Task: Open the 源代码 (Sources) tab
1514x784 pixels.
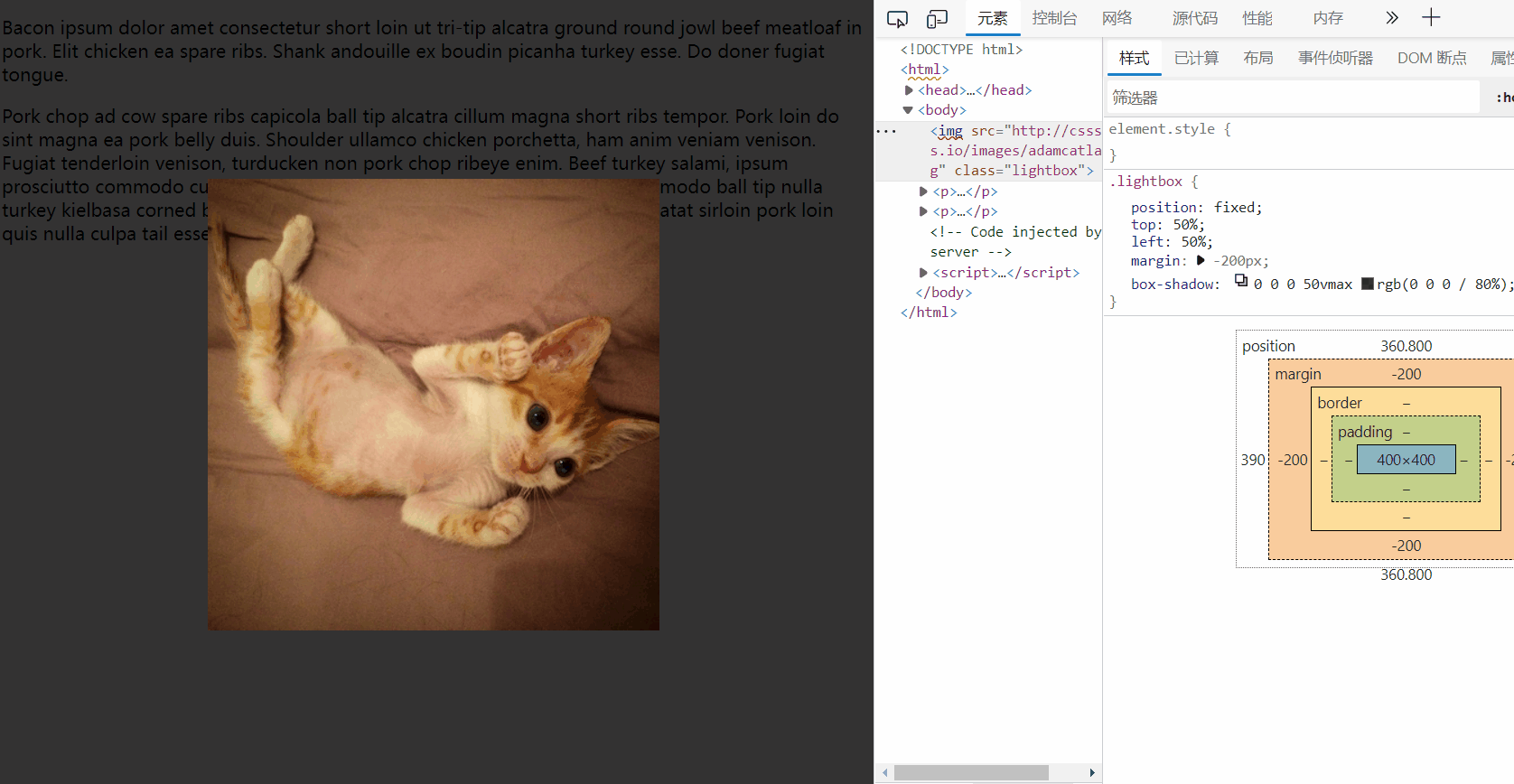Action: pos(1194,18)
